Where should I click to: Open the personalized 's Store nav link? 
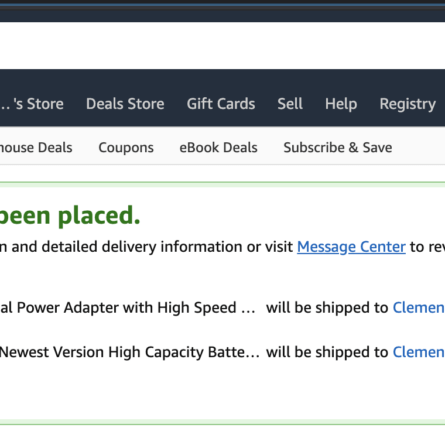32,104
